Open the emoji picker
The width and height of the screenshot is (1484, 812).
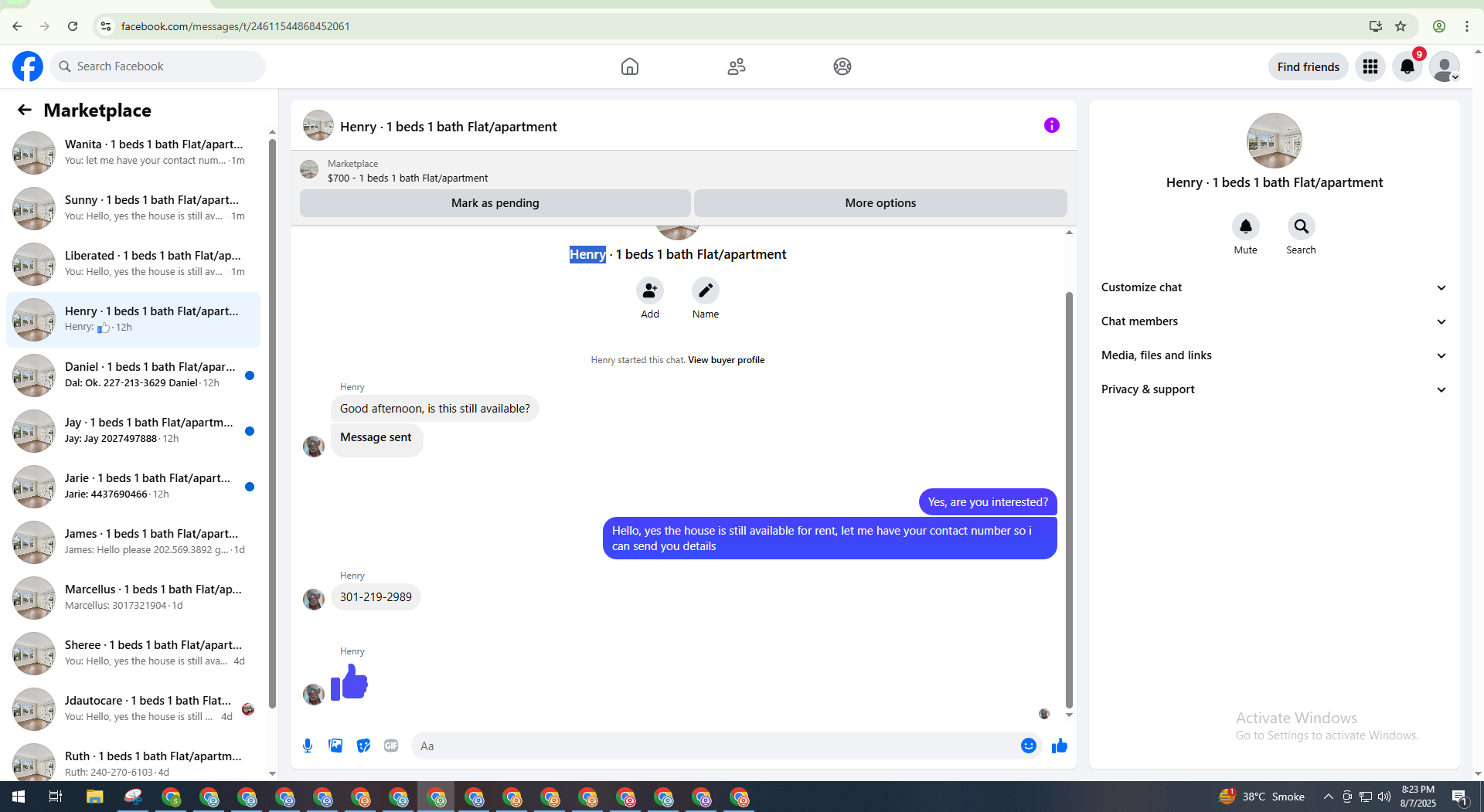tap(1028, 746)
